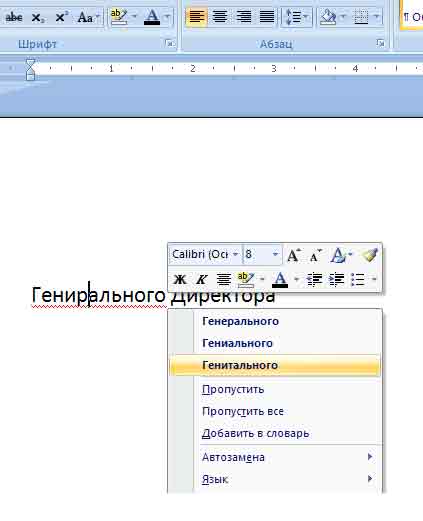The image size is (423, 521).
Task: Click the misspelled word Гениральногo in document
Action: coord(98,295)
